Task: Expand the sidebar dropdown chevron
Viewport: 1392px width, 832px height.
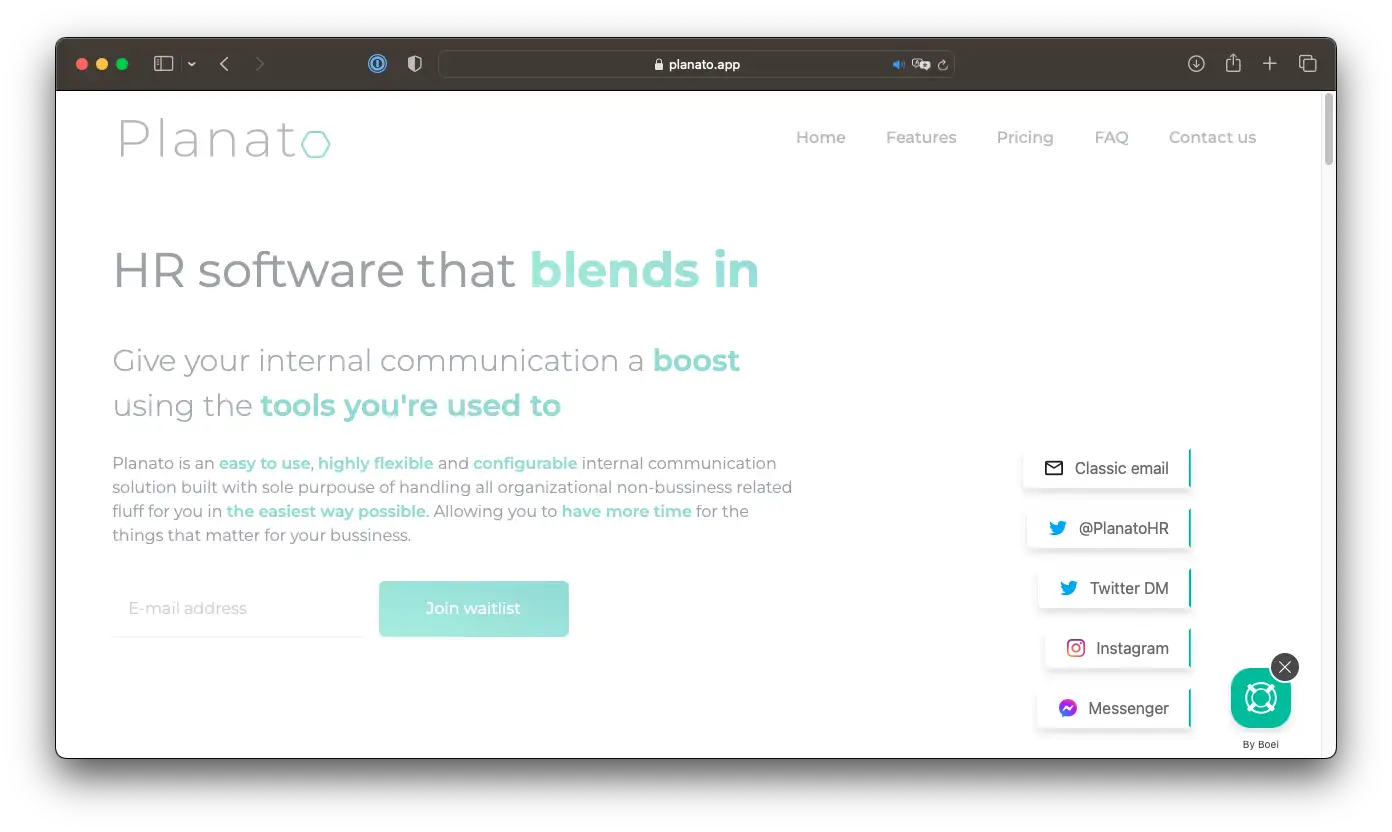Action: coord(191,64)
